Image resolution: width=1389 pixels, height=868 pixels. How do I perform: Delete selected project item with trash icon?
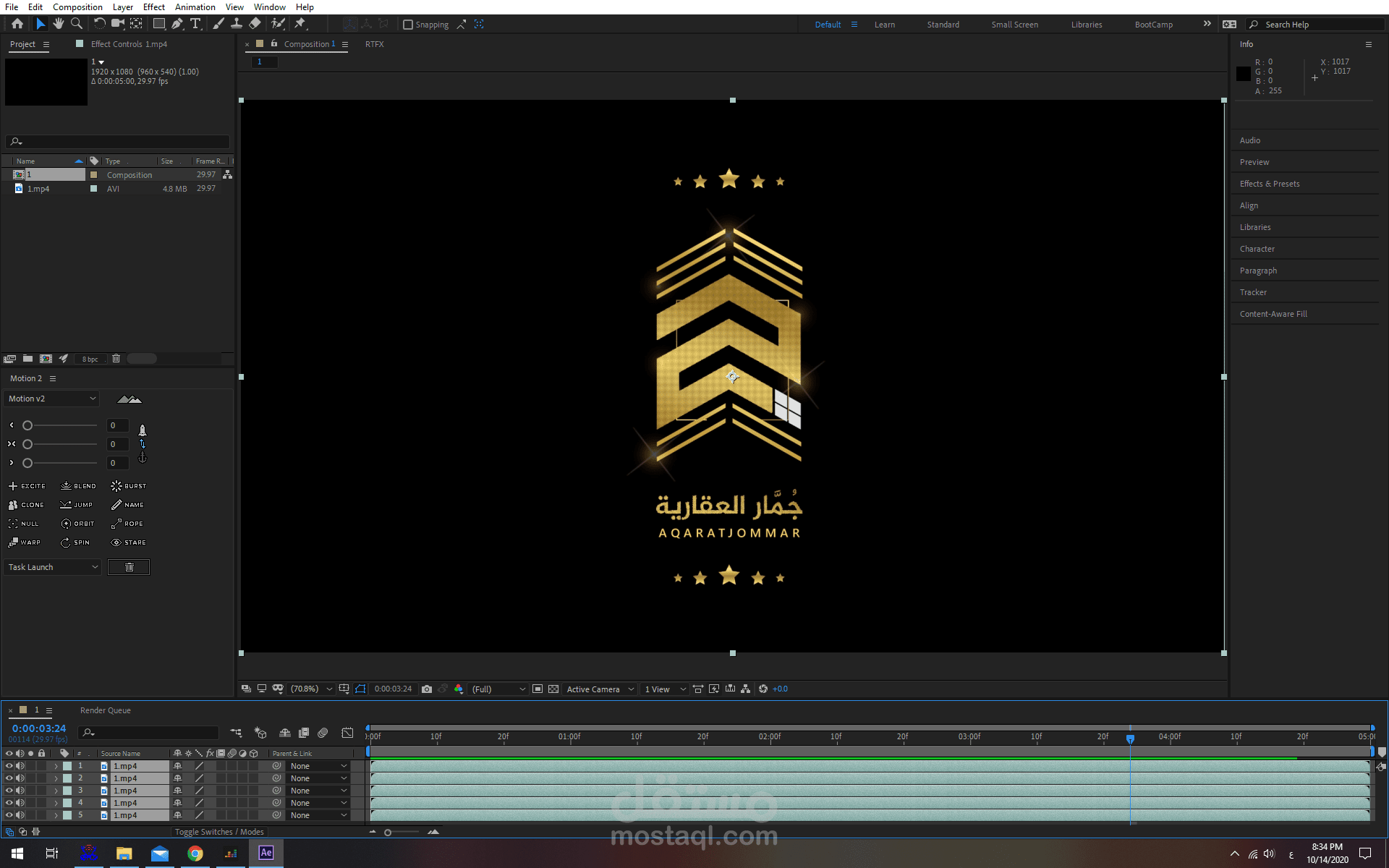point(116,359)
